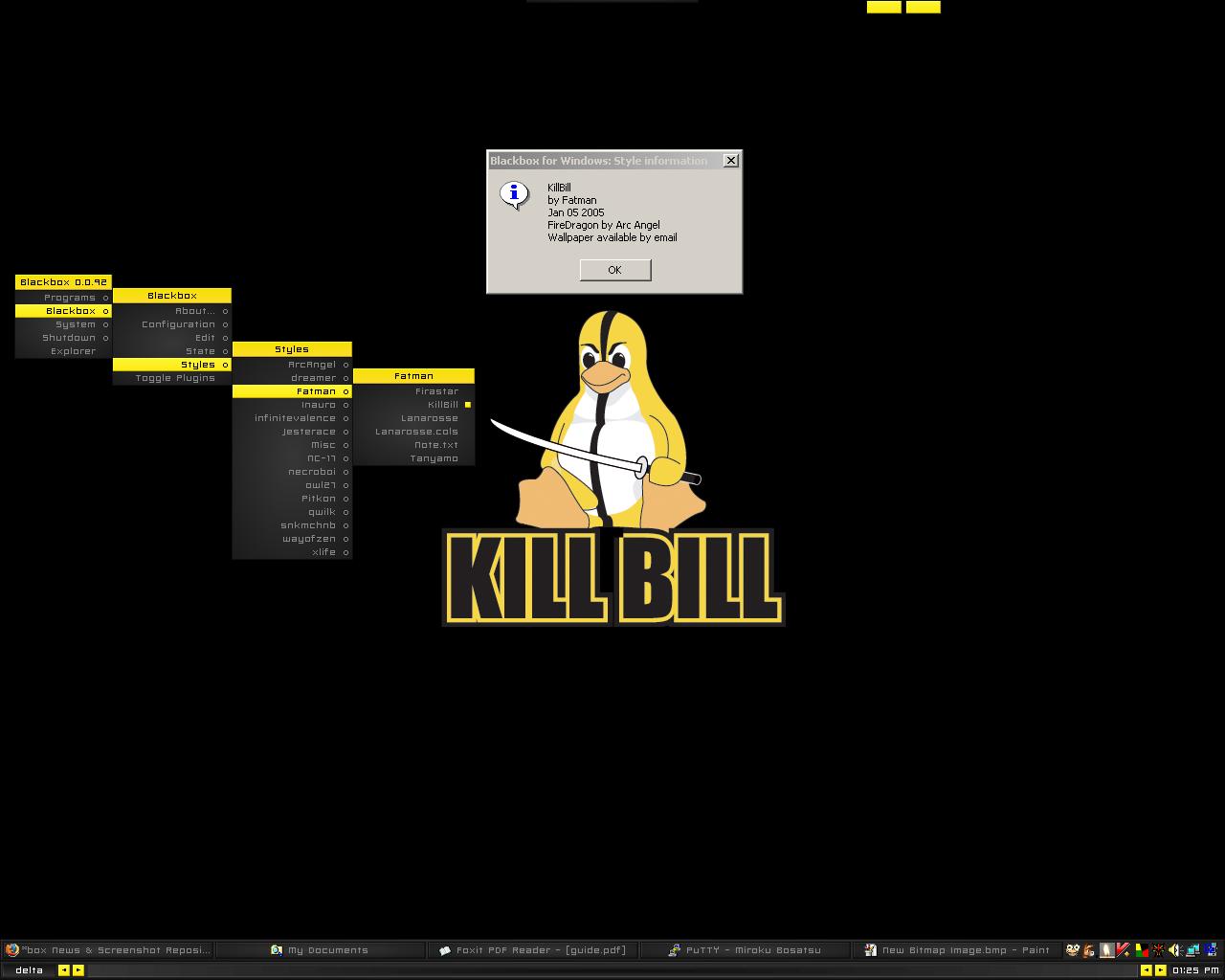
Task: Open the Configuration submenu
Action: pos(178,324)
